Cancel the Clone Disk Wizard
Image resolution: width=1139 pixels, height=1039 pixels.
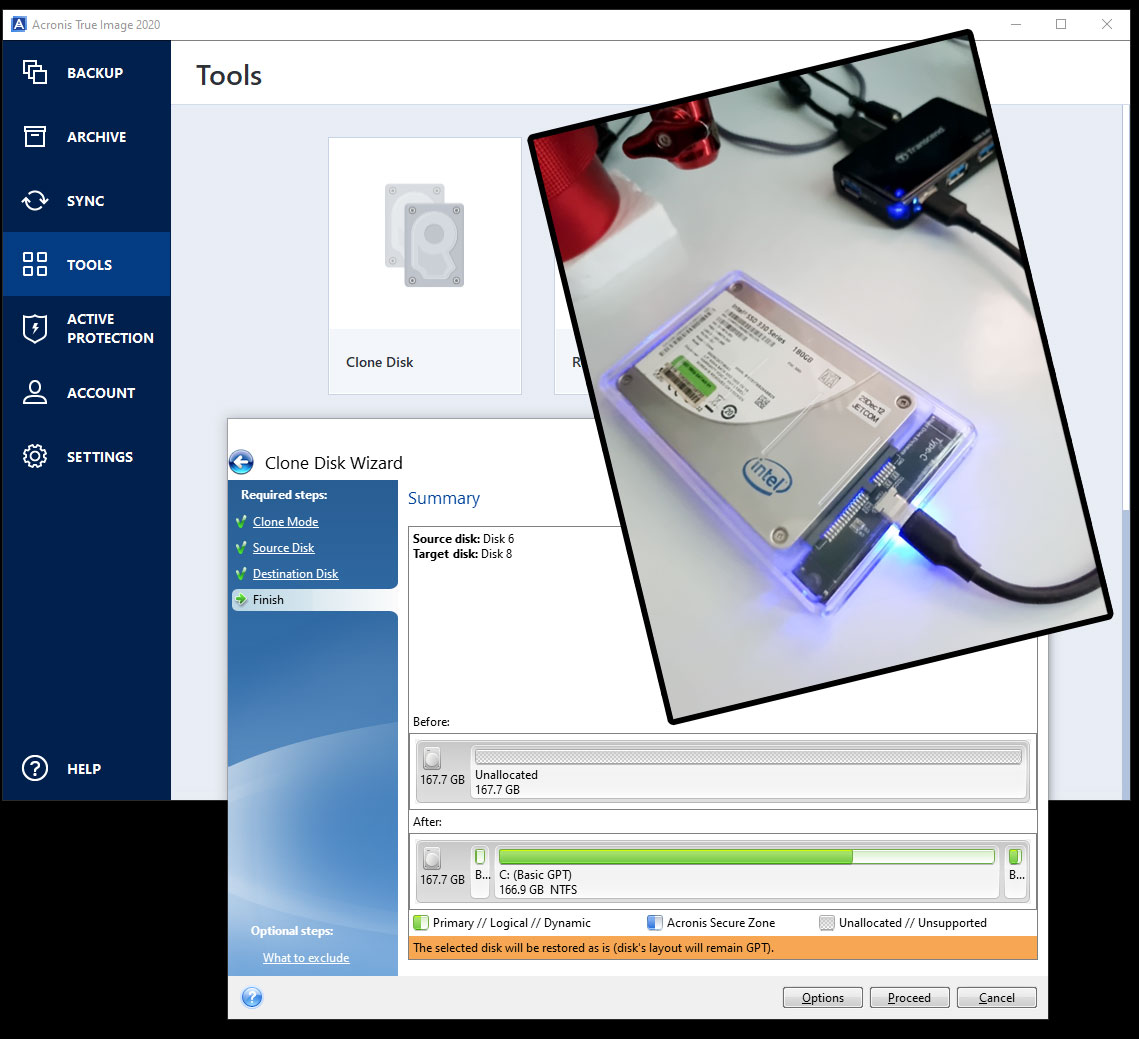point(996,997)
